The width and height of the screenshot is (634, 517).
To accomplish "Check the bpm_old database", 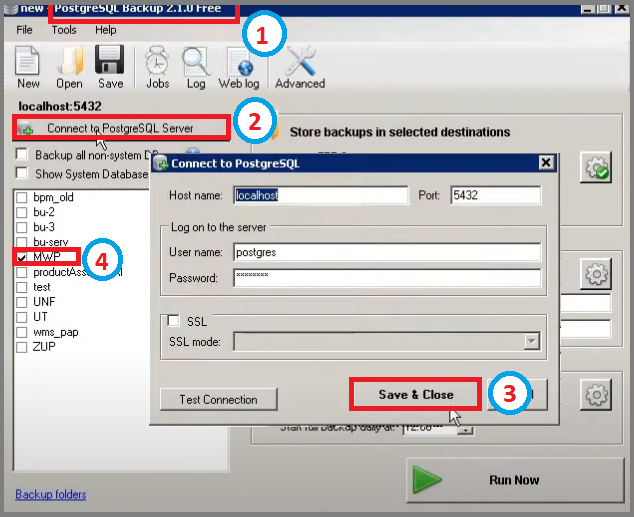I will coord(21,197).
